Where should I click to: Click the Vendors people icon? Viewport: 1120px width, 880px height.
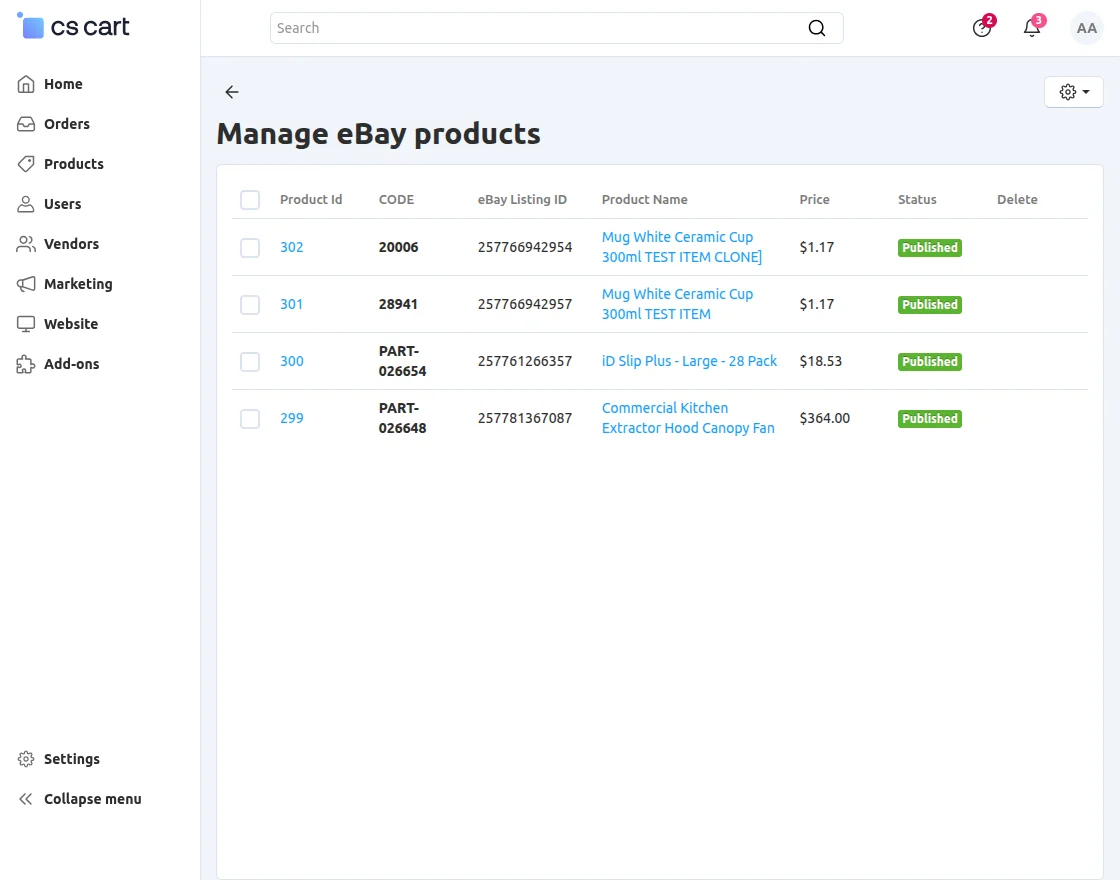pyautogui.click(x=26, y=244)
